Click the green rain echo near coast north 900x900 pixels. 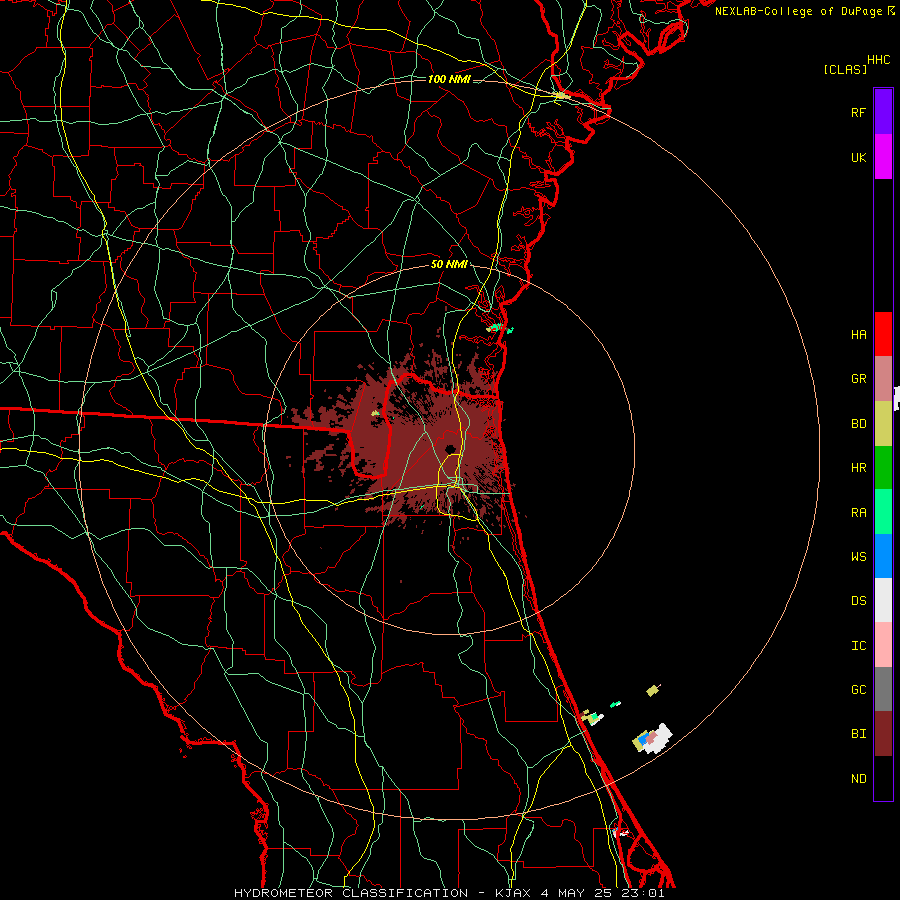coord(495,328)
